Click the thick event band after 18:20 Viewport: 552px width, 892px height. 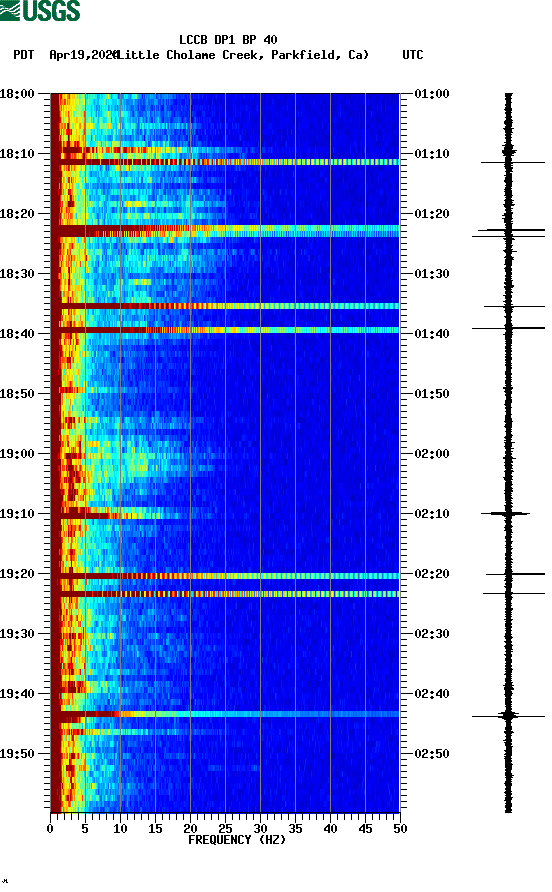(x=225, y=231)
